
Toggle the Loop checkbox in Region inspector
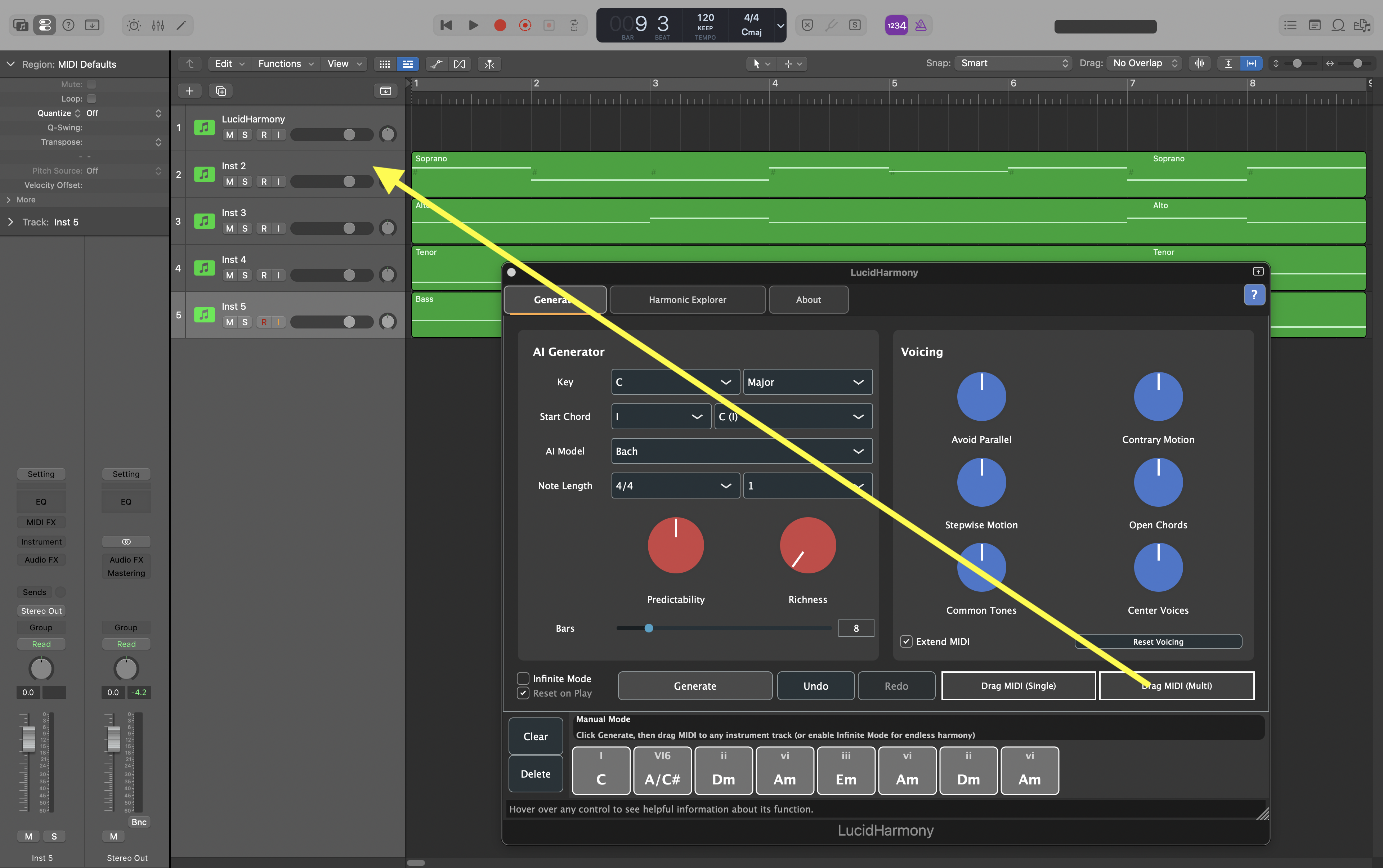91,99
